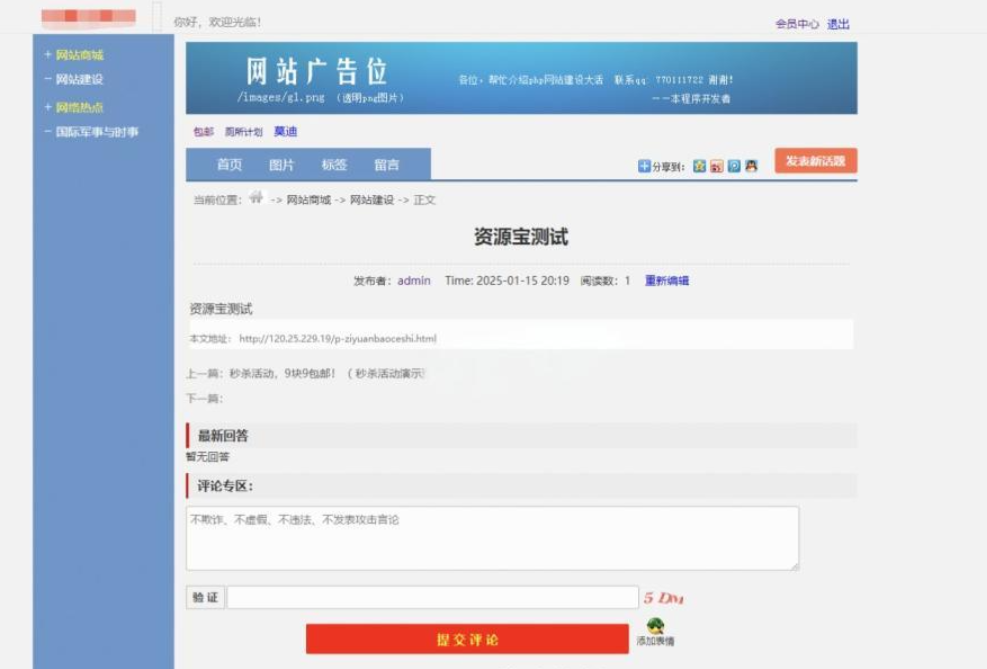Click the QQ空间 share icon
987x669 pixels.
pyautogui.click(x=699, y=166)
